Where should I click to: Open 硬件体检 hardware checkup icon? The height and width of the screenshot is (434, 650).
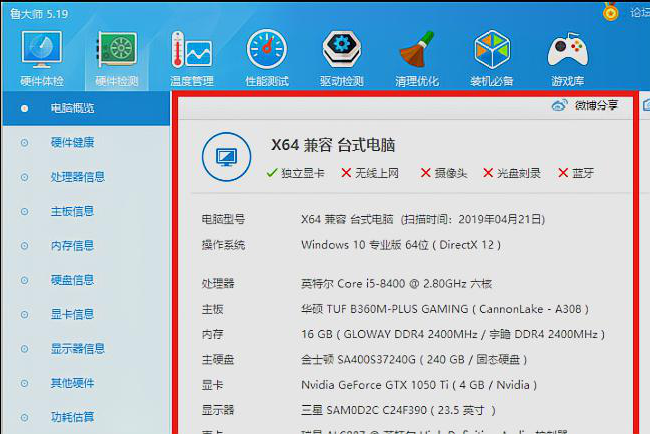click(x=41, y=50)
